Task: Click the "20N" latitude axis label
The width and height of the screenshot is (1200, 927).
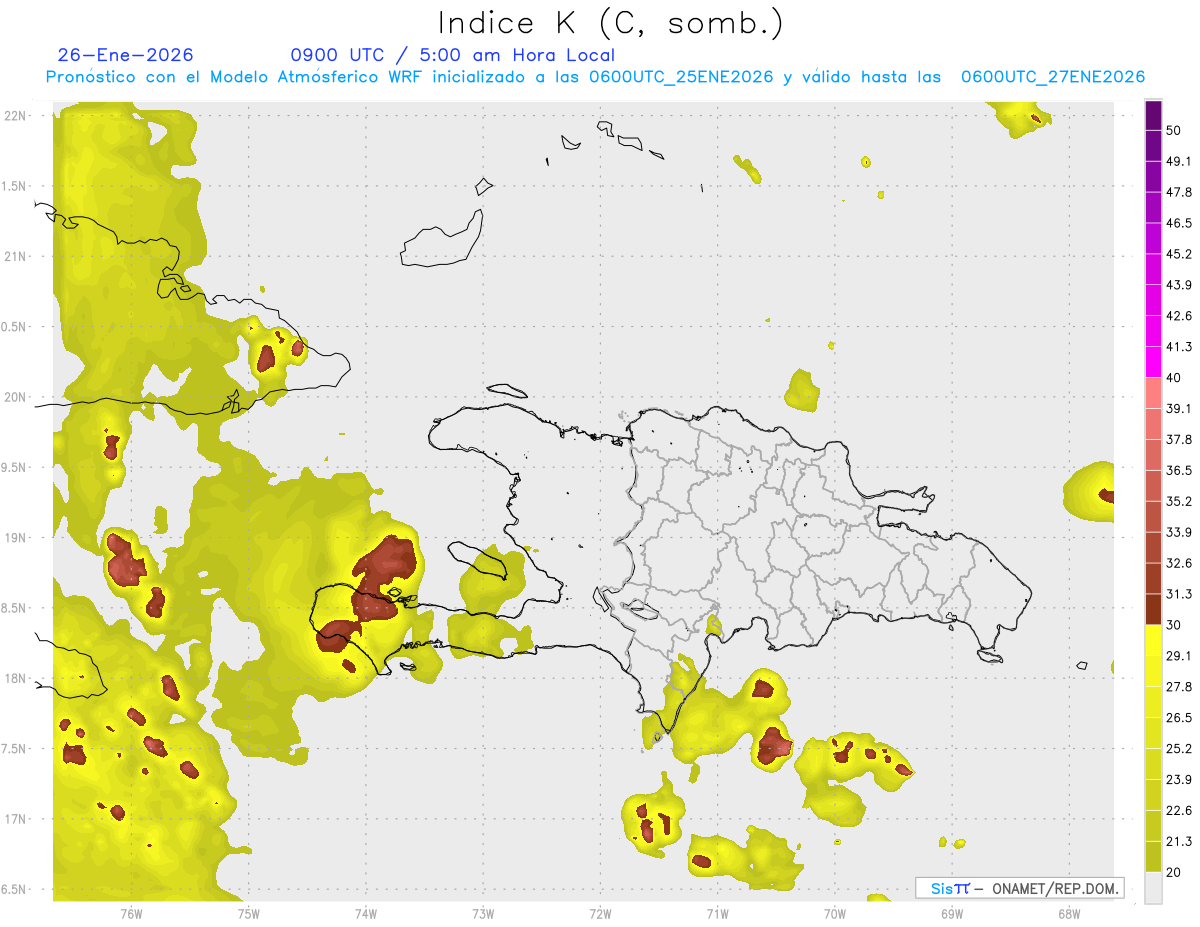Action: 15,397
